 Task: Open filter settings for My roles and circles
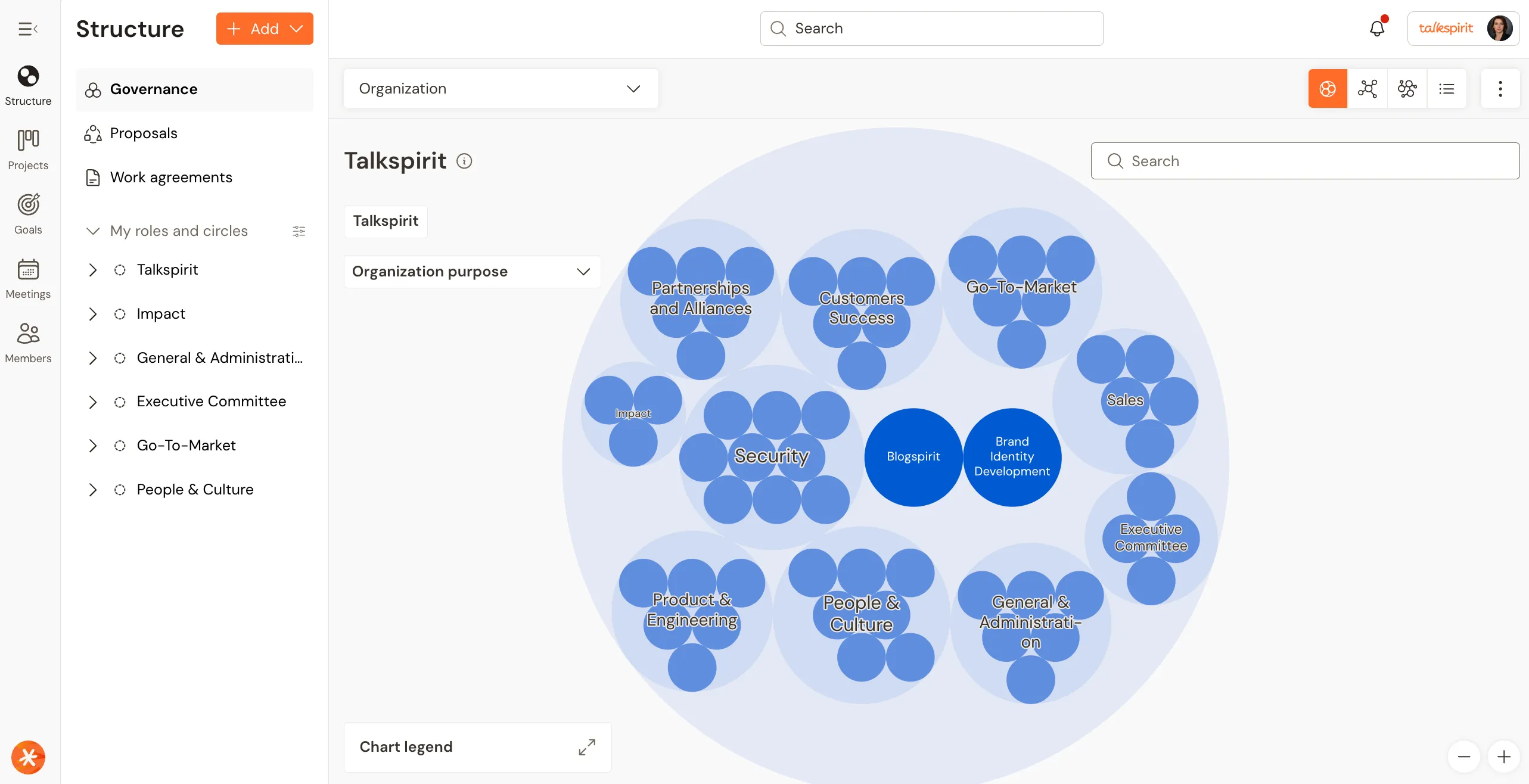(299, 231)
